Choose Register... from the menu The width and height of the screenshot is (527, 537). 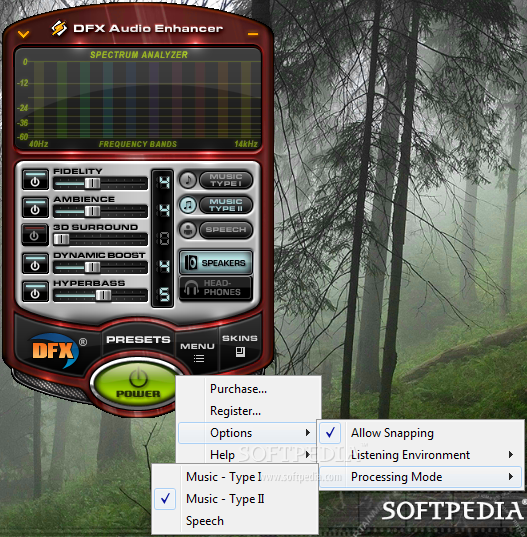click(249, 411)
